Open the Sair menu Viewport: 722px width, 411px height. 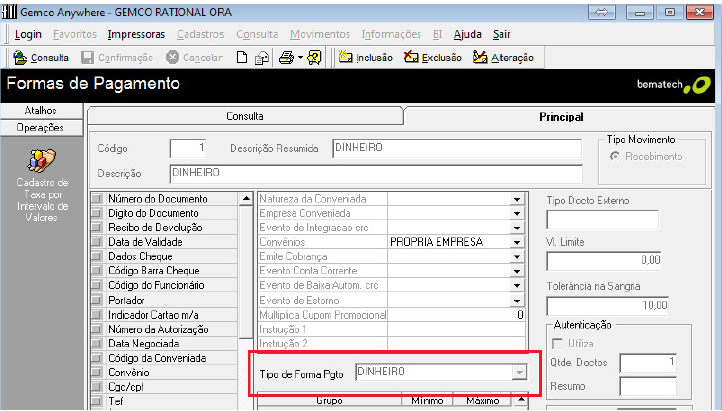501,35
